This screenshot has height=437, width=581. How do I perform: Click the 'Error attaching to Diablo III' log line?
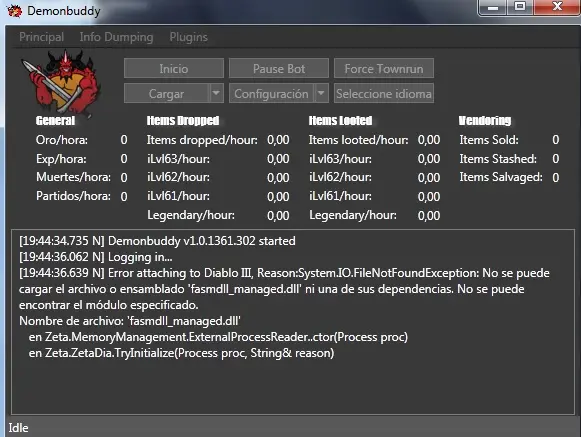click(284, 289)
